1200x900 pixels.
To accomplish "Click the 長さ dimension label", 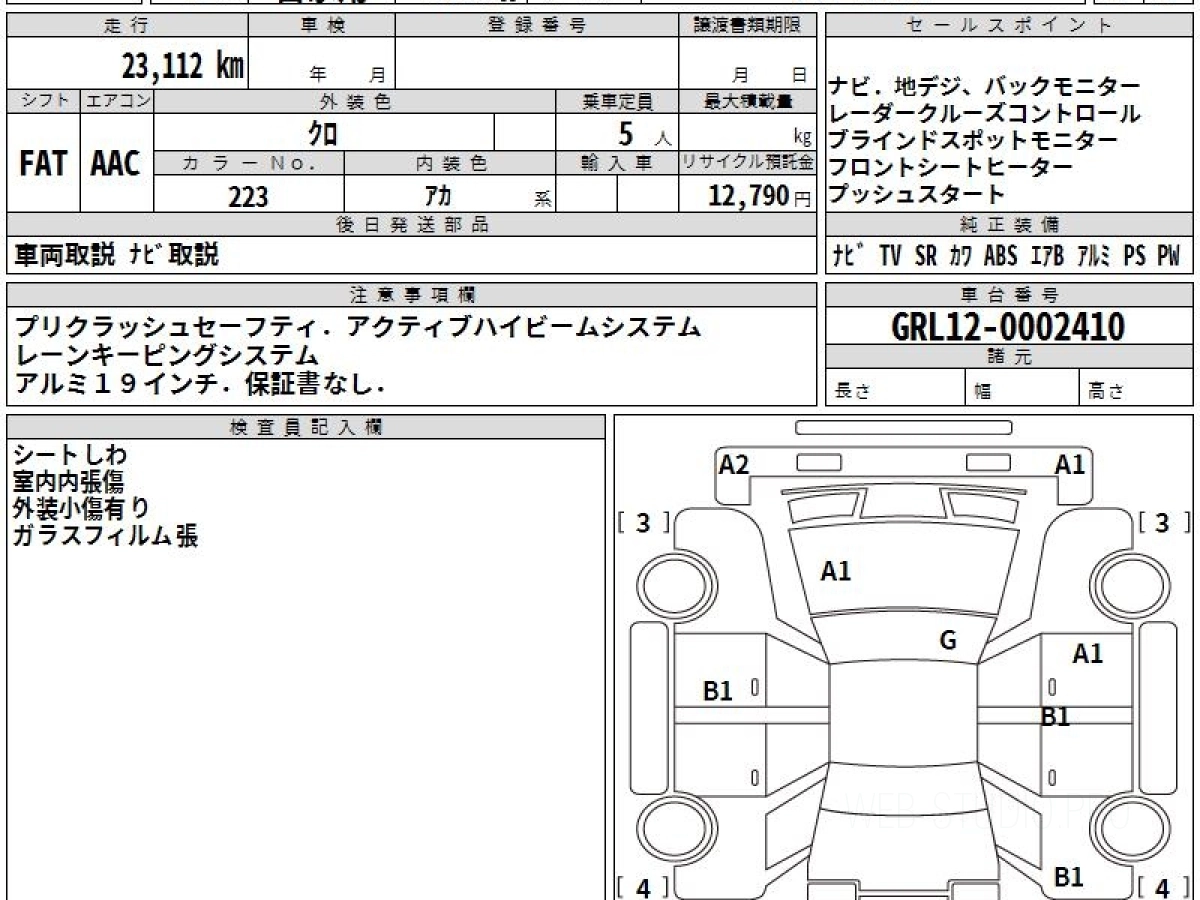I will pos(852,392).
